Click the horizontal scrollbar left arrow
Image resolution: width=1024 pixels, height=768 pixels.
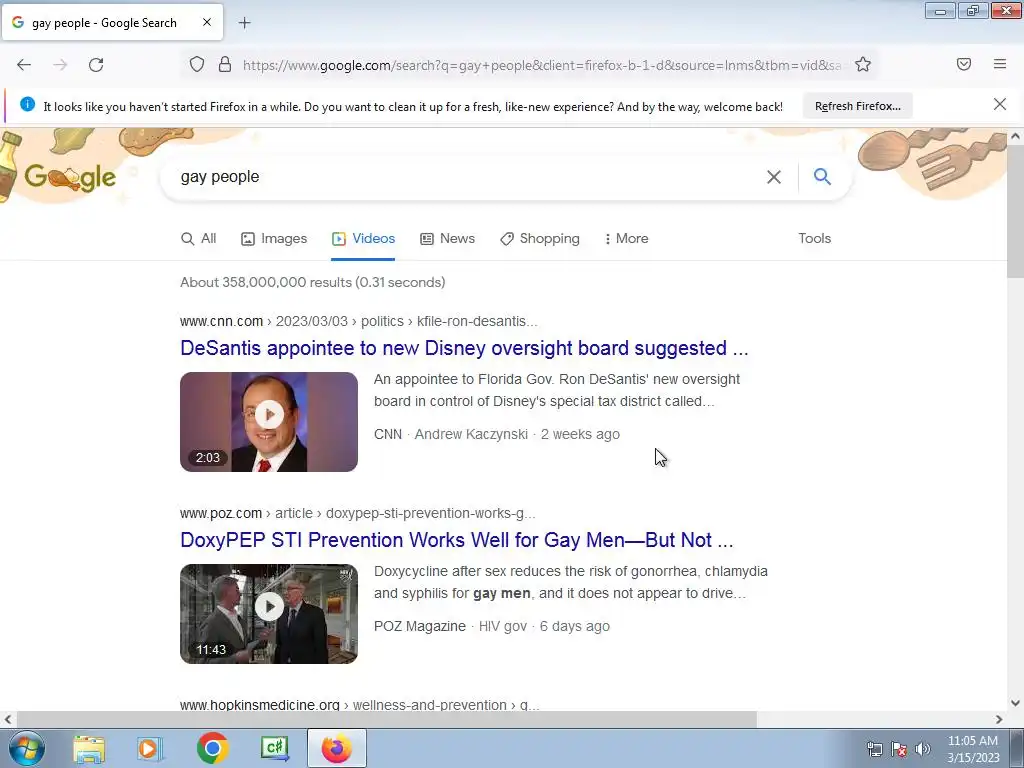point(8,719)
